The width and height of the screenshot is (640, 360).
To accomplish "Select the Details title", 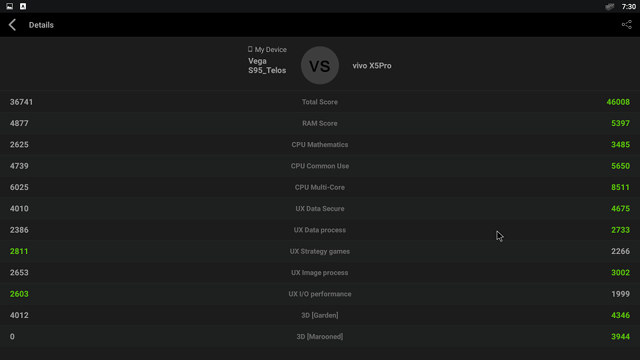I will click(x=41, y=25).
